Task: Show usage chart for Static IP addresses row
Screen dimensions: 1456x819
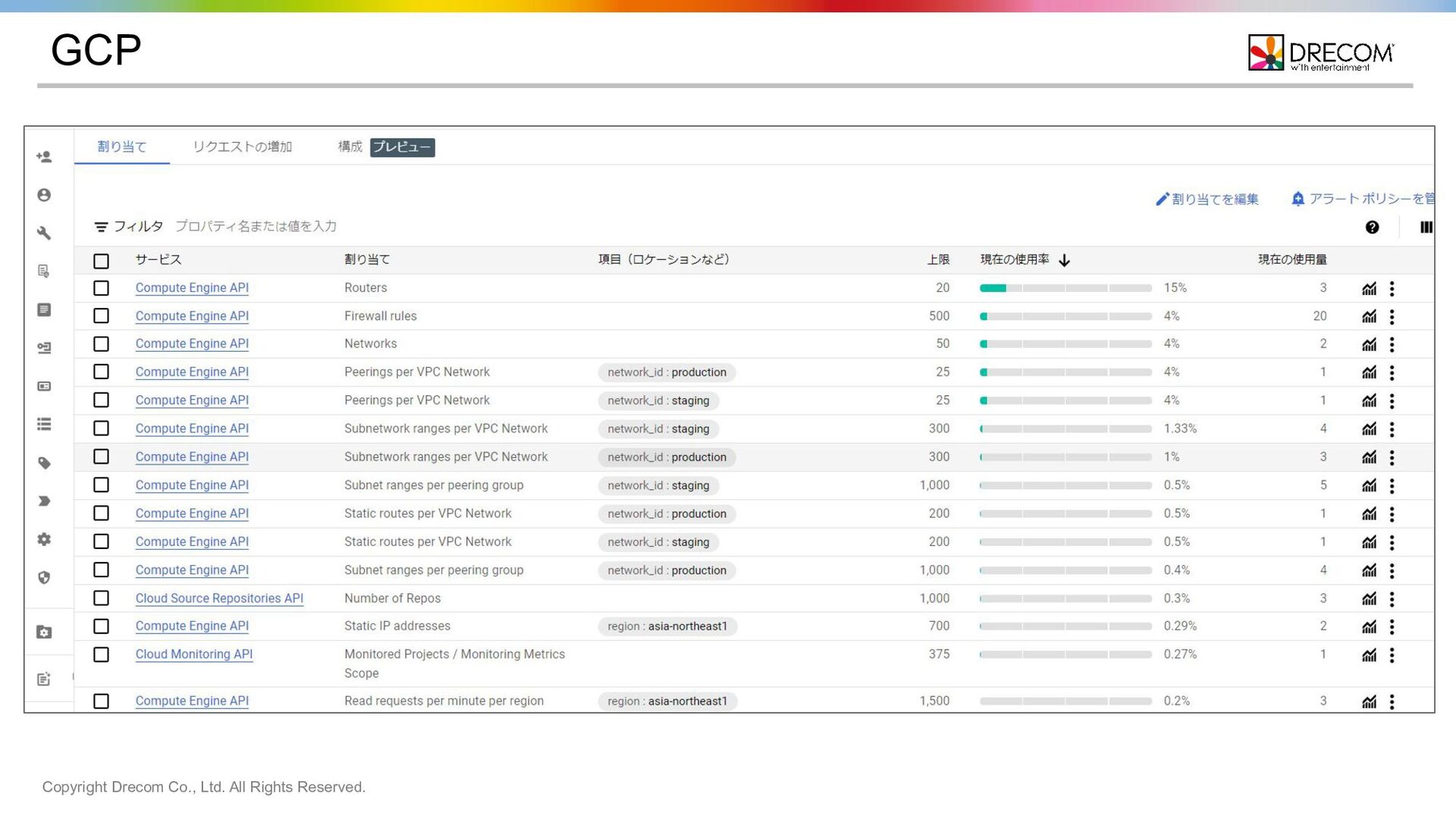Action: 1369,627
